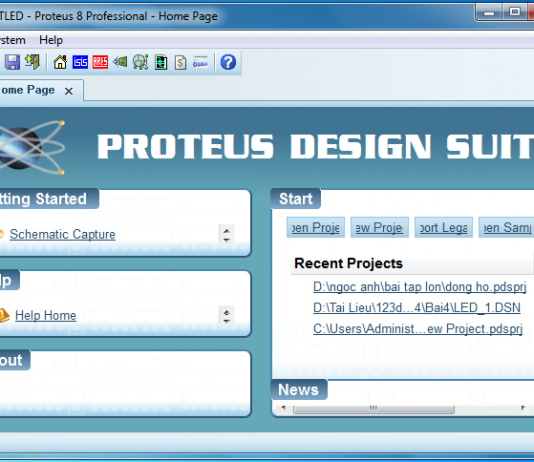This screenshot has height=462, width=534.
Task: Click News scrollbar right arrow
Action: click(x=523, y=408)
